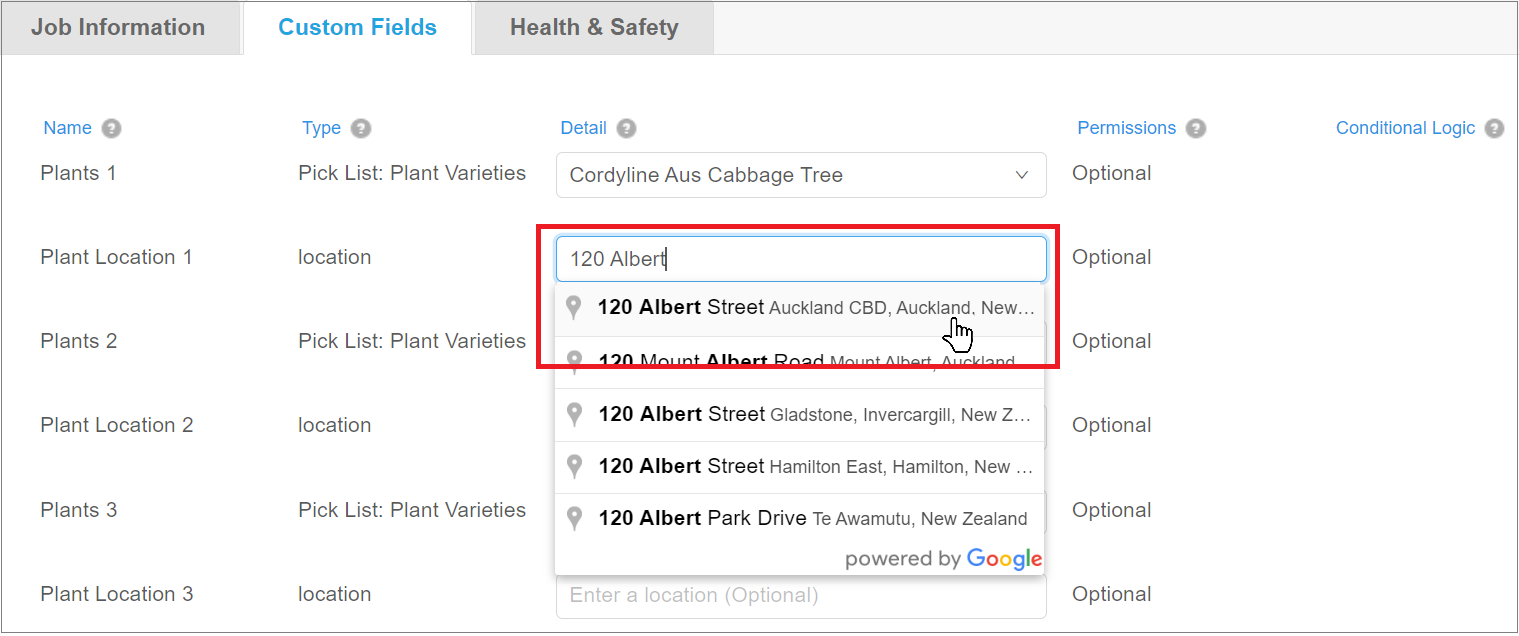Click the Google logo in the suggestions footer

[1004, 559]
